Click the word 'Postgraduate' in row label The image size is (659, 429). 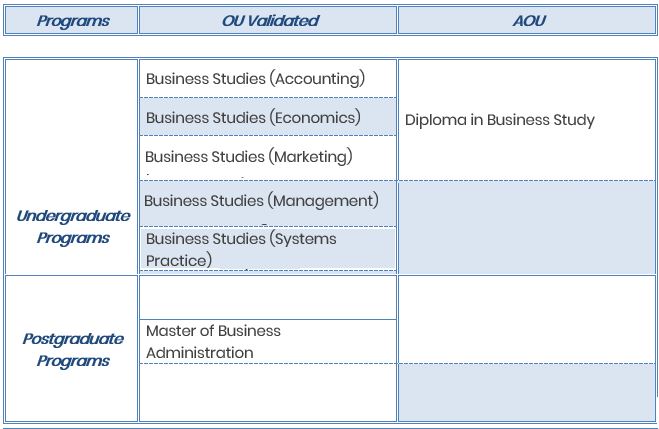tap(73, 339)
